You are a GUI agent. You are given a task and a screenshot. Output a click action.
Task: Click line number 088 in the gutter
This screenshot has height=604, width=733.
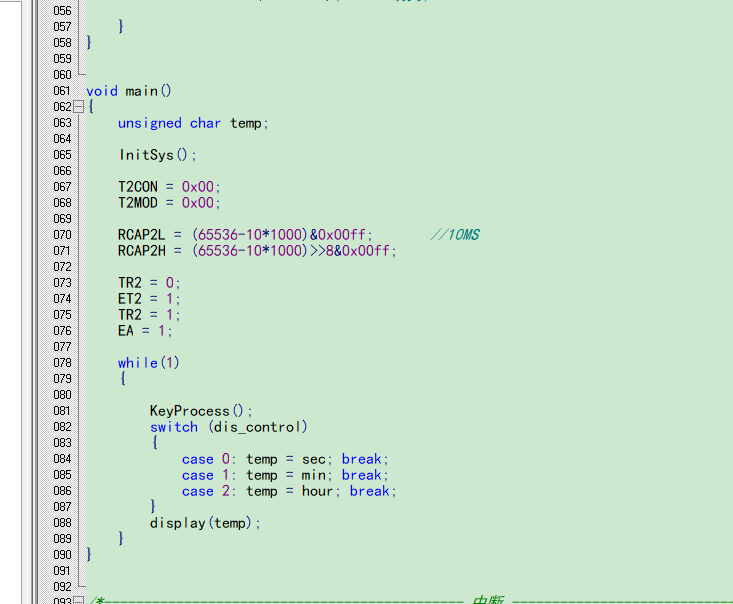pyautogui.click(x=62, y=523)
